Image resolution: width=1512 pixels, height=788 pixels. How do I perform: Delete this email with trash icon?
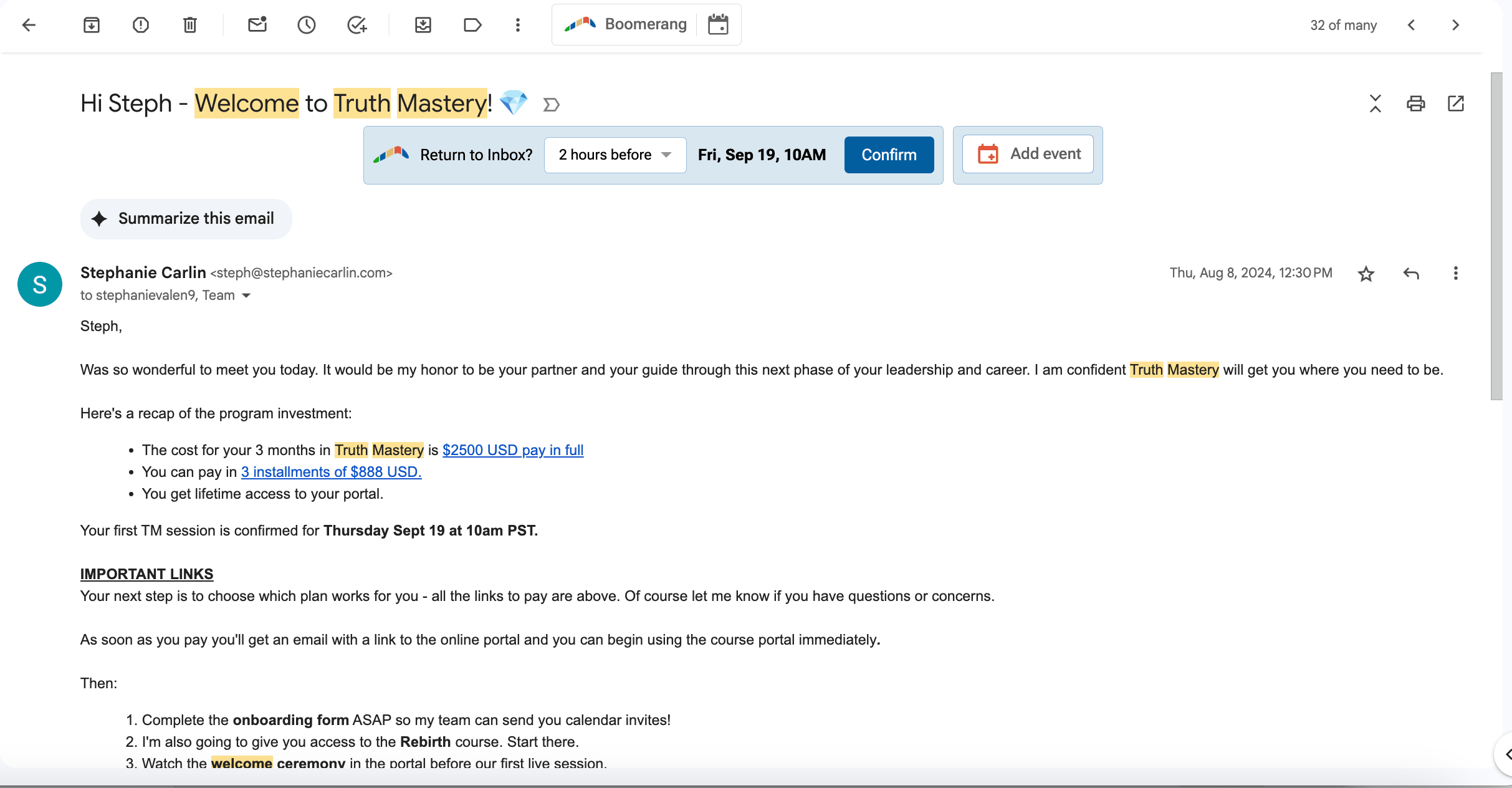(x=190, y=25)
